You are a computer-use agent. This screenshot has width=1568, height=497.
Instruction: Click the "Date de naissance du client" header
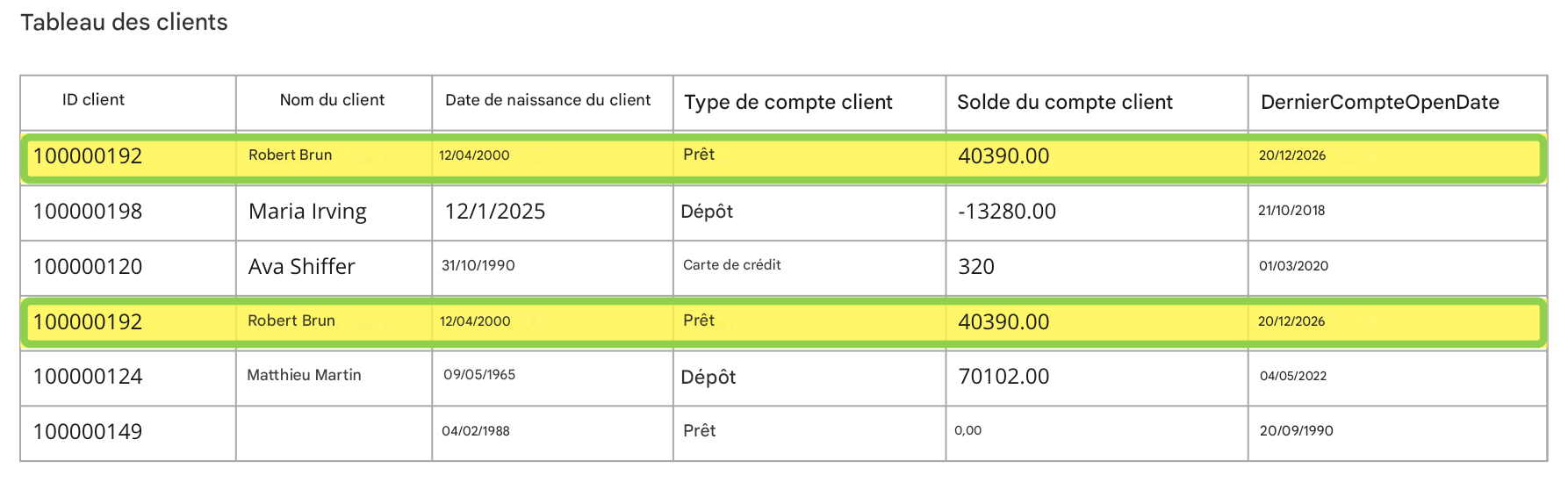tap(548, 100)
